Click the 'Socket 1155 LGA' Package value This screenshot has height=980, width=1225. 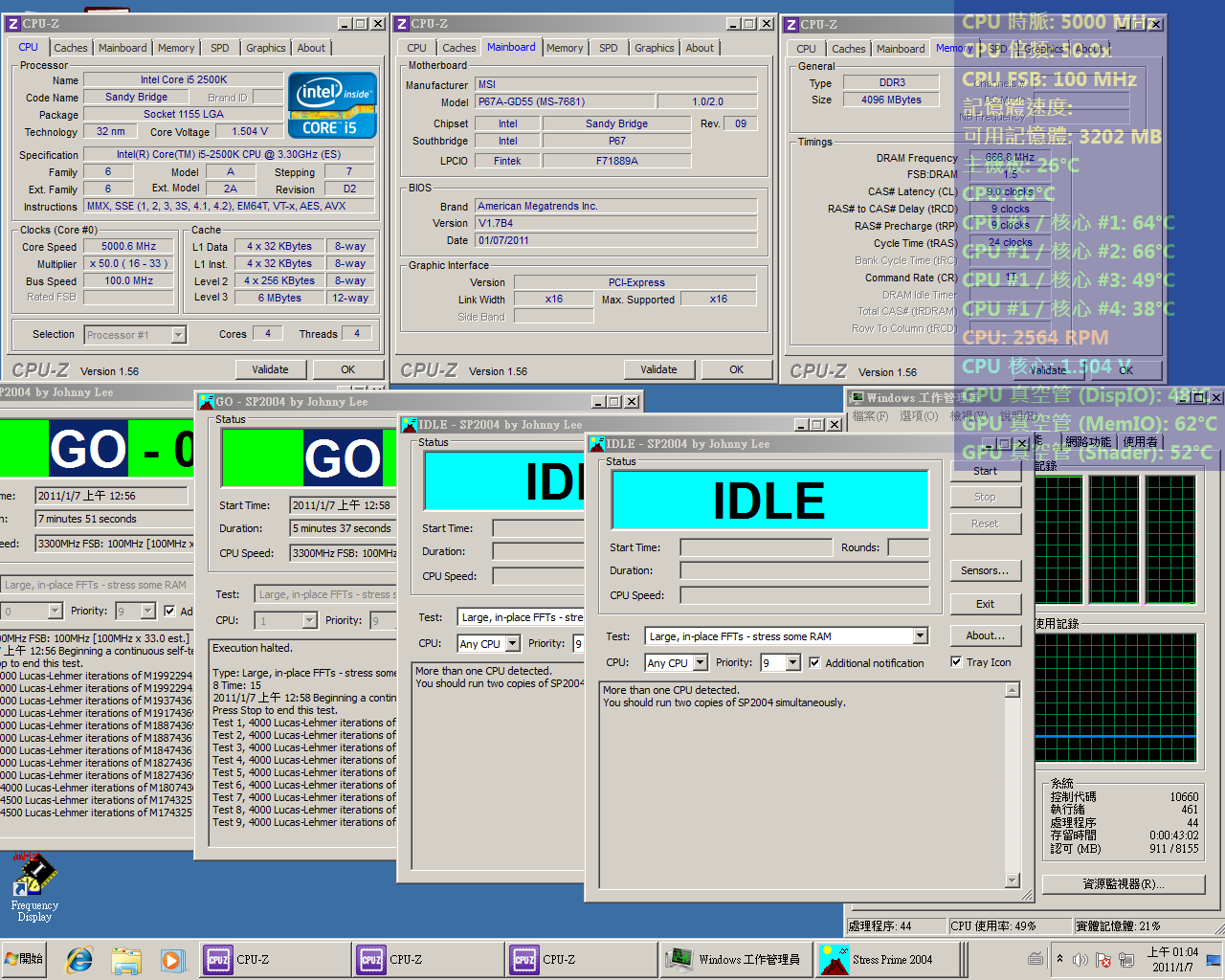[x=184, y=114]
